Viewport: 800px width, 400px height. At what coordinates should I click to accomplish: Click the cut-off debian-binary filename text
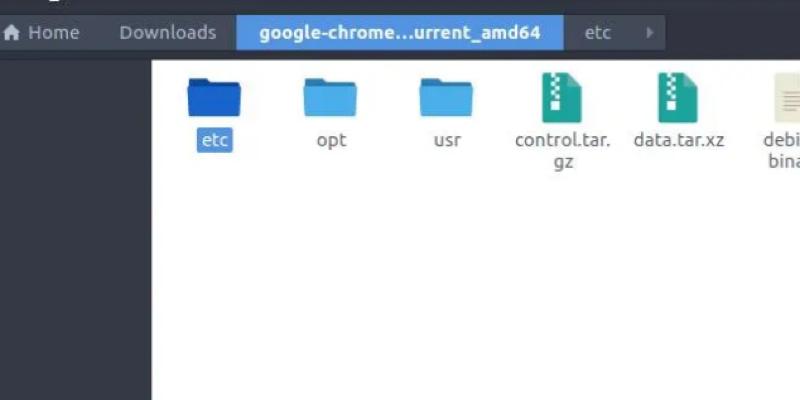point(784,150)
